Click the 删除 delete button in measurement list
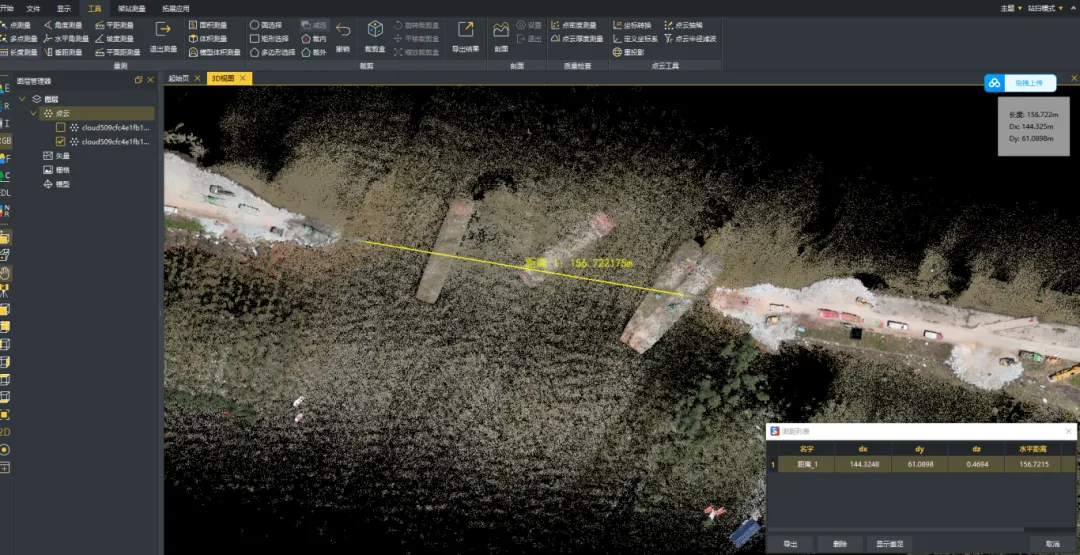Viewport: 1080px width, 555px height. (839, 544)
